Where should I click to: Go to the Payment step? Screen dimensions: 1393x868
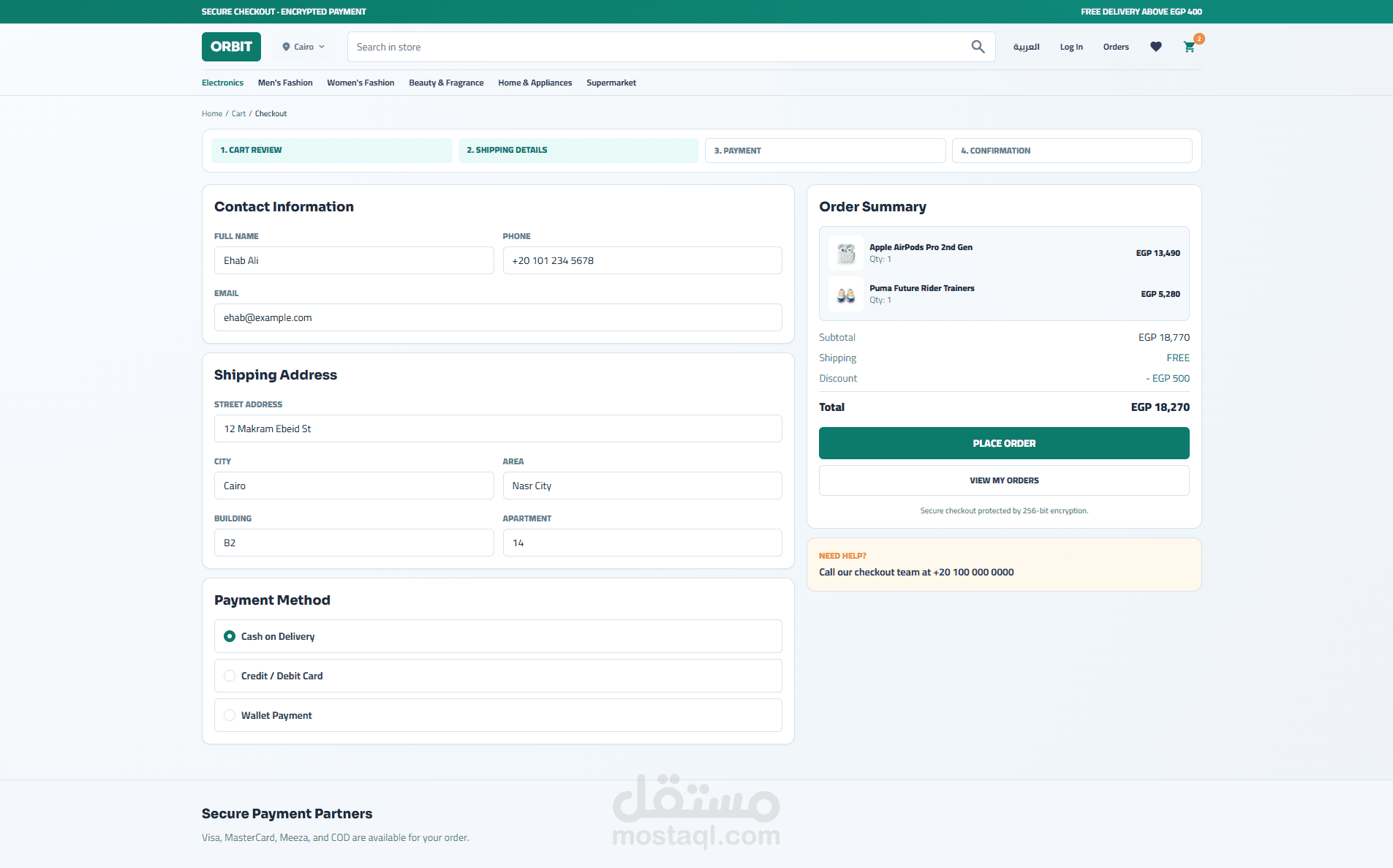point(826,151)
